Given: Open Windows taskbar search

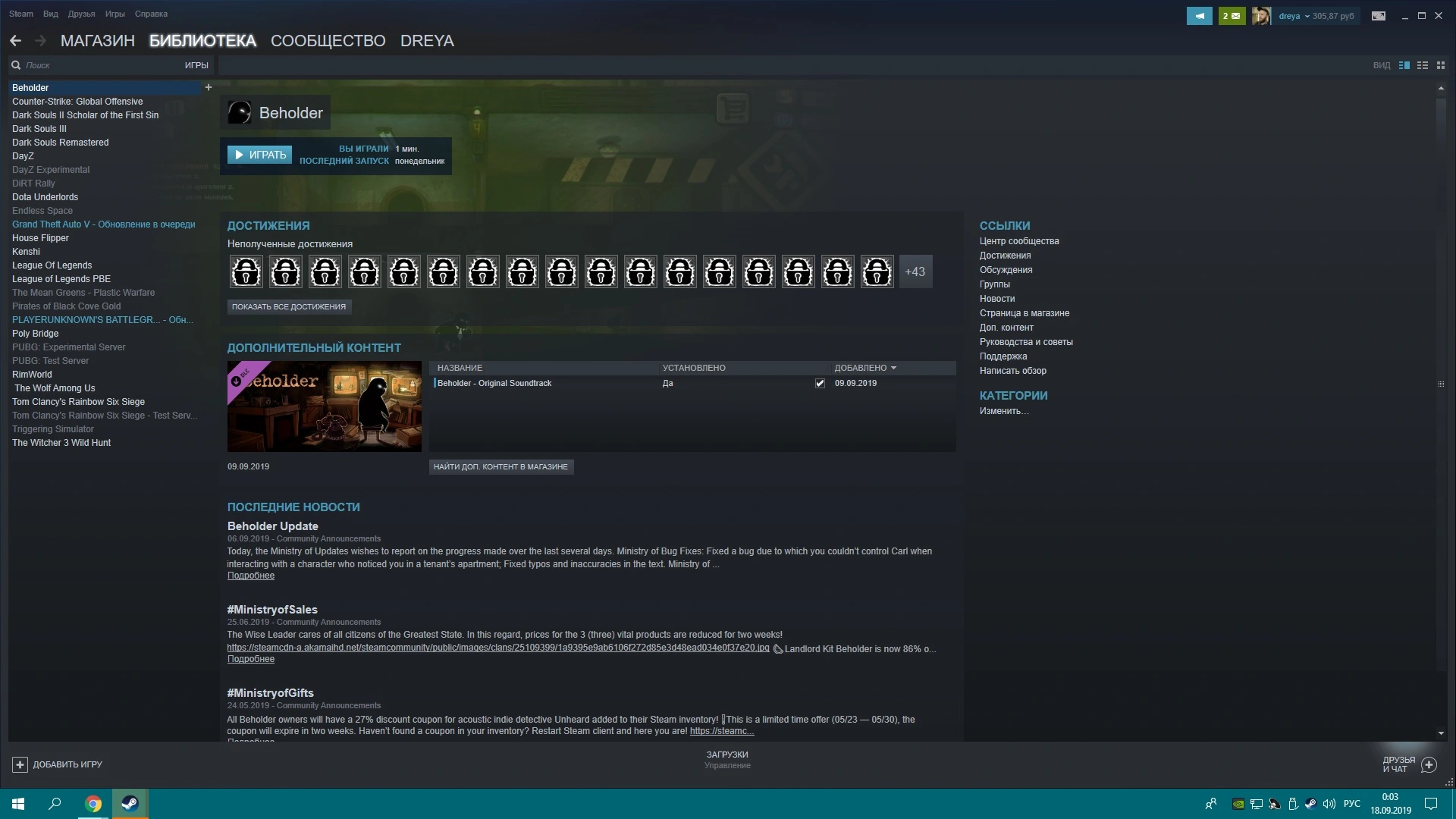Looking at the screenshot, I should pyautogui.click(x=55, y=804).
